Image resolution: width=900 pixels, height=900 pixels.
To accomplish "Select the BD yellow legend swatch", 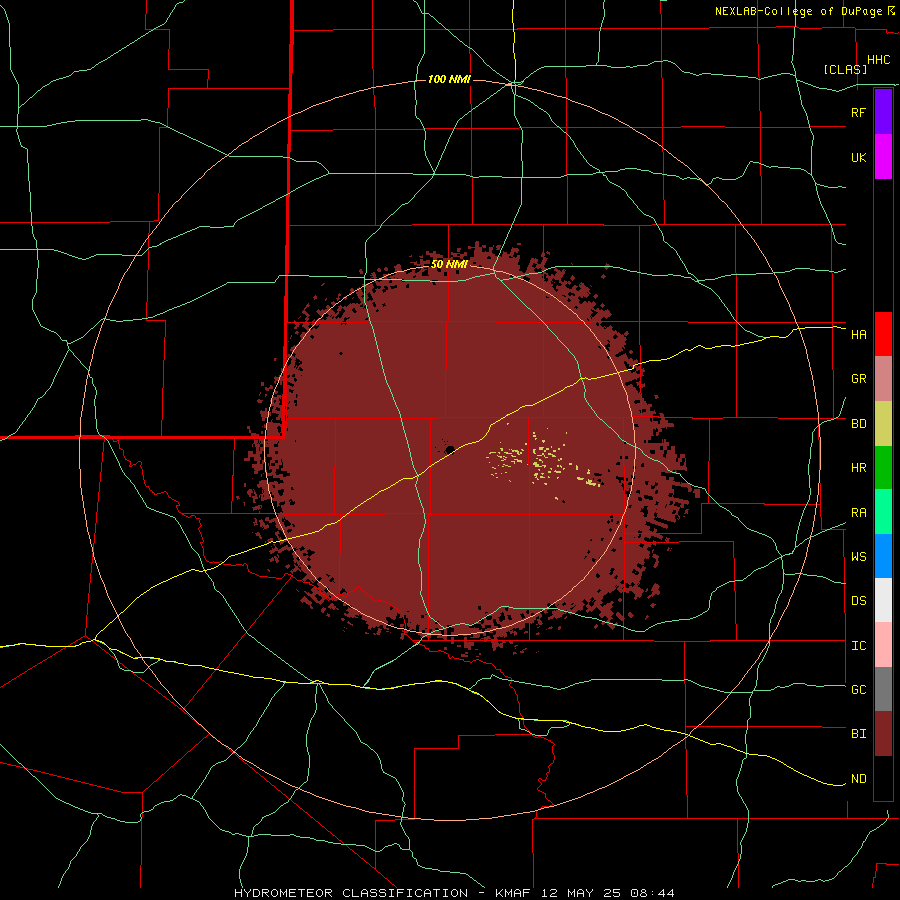I will pyautogui.click(x=883, y=423).
